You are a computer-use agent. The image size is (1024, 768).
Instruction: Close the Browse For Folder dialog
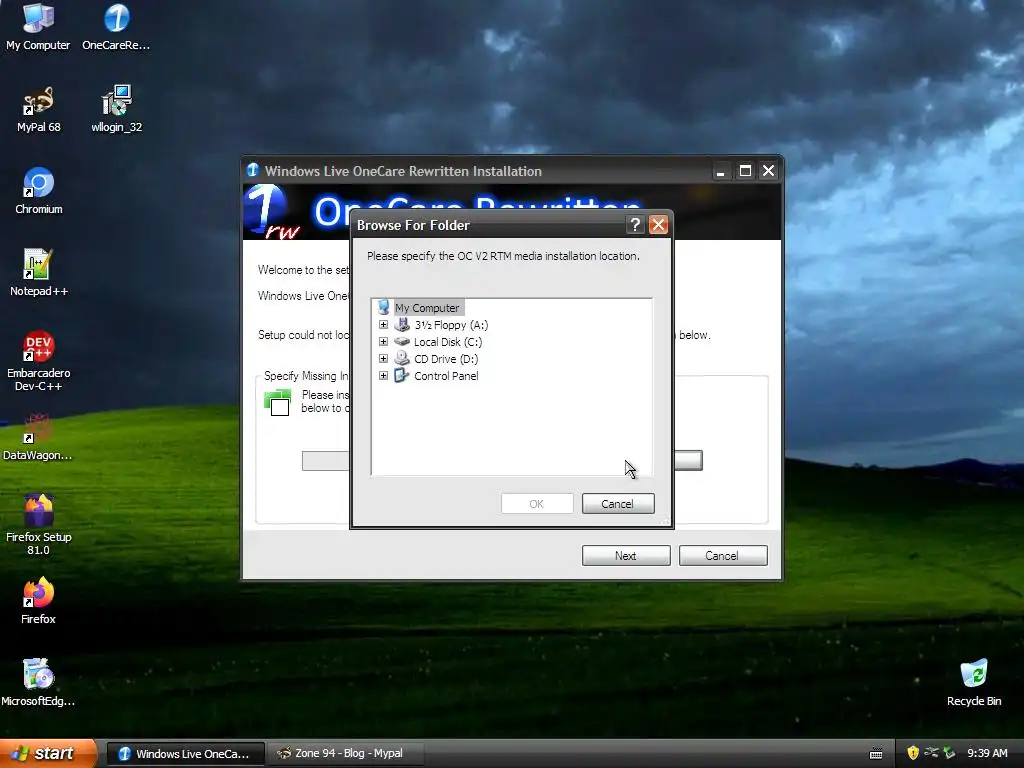[x=658, y=225]
